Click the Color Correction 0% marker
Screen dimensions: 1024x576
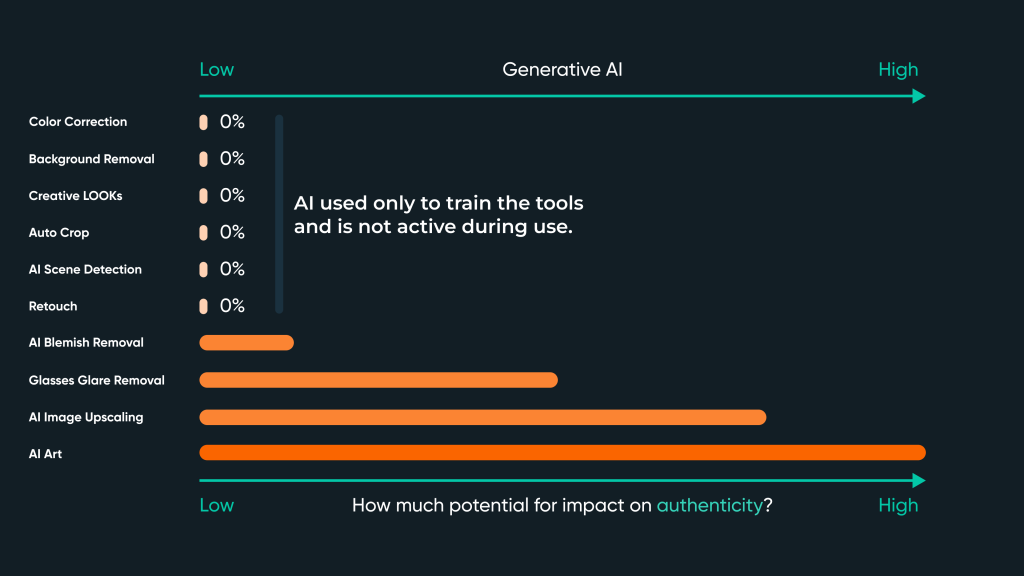[x=203, y=122]
